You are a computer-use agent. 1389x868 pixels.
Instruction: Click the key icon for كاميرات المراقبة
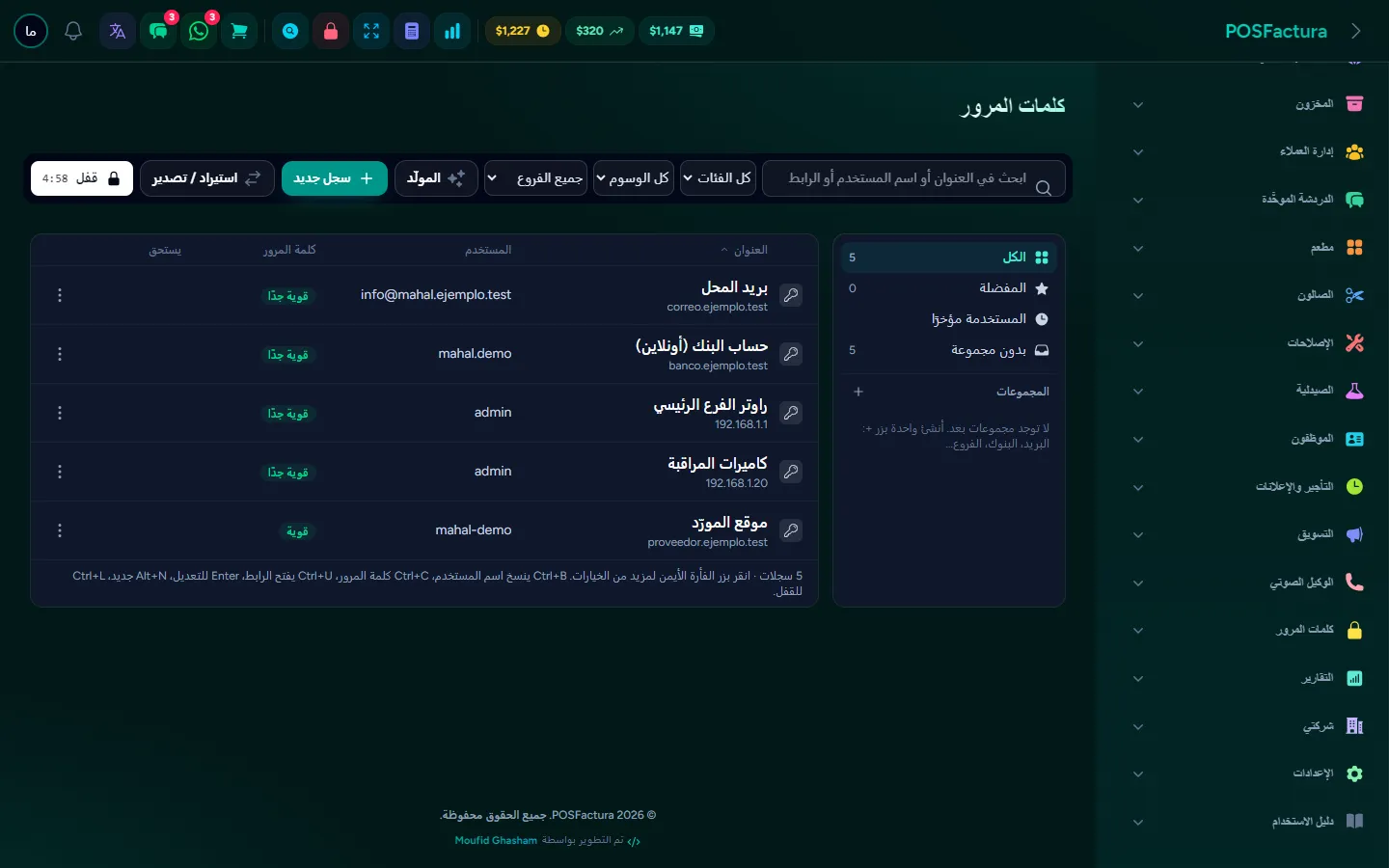pos(791,472)
